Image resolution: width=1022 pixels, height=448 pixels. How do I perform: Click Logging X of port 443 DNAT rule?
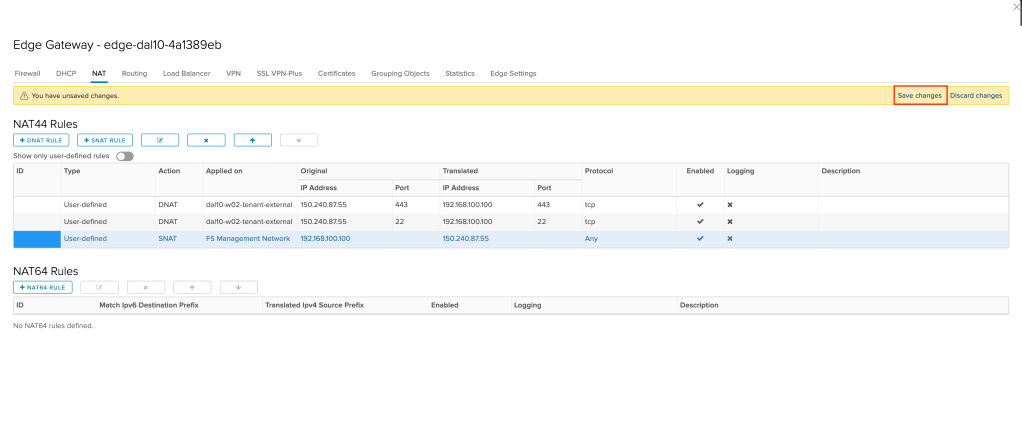click(x=730, y=205)
